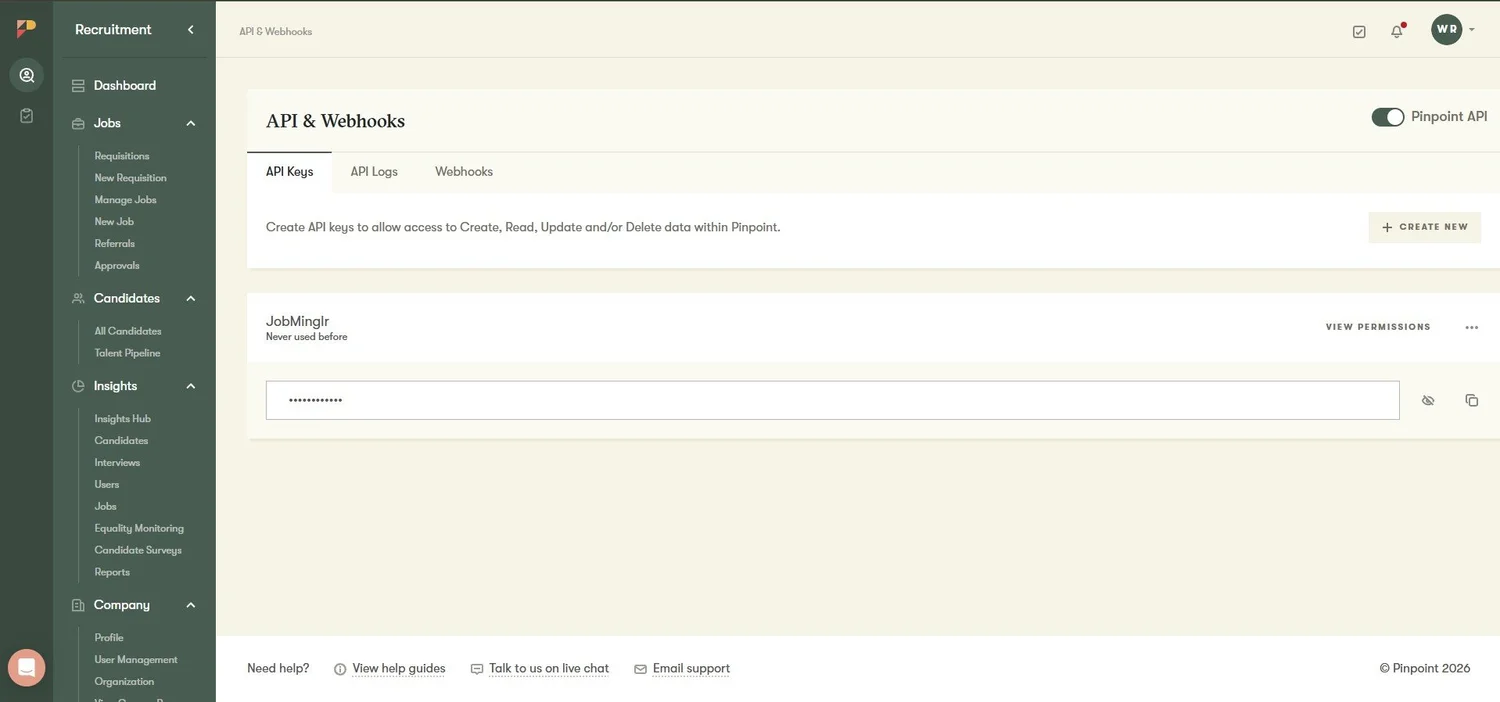
Task: Switch to the API Logs tab
Action: click(374, 172)
